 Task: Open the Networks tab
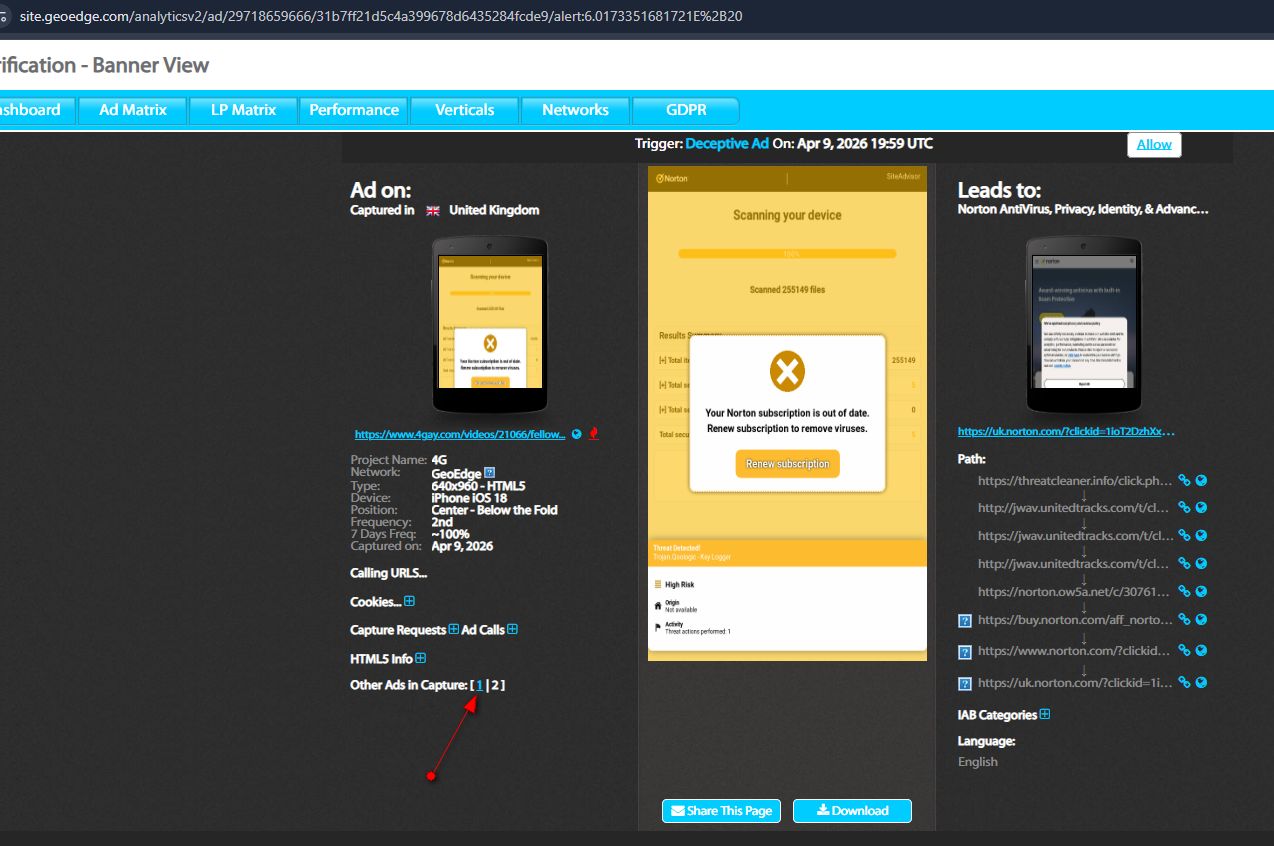(x=575, y=110)
